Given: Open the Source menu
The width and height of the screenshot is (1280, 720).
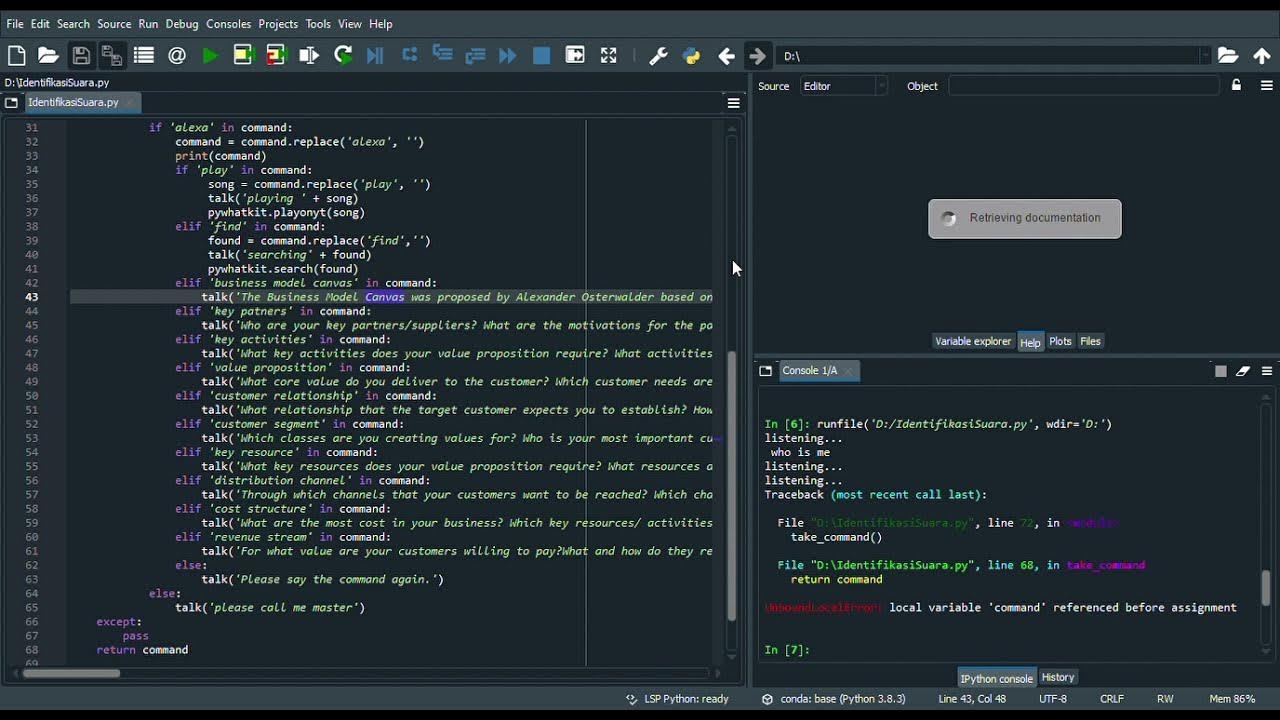Looking at the screenshot, I should click(114, 24).
